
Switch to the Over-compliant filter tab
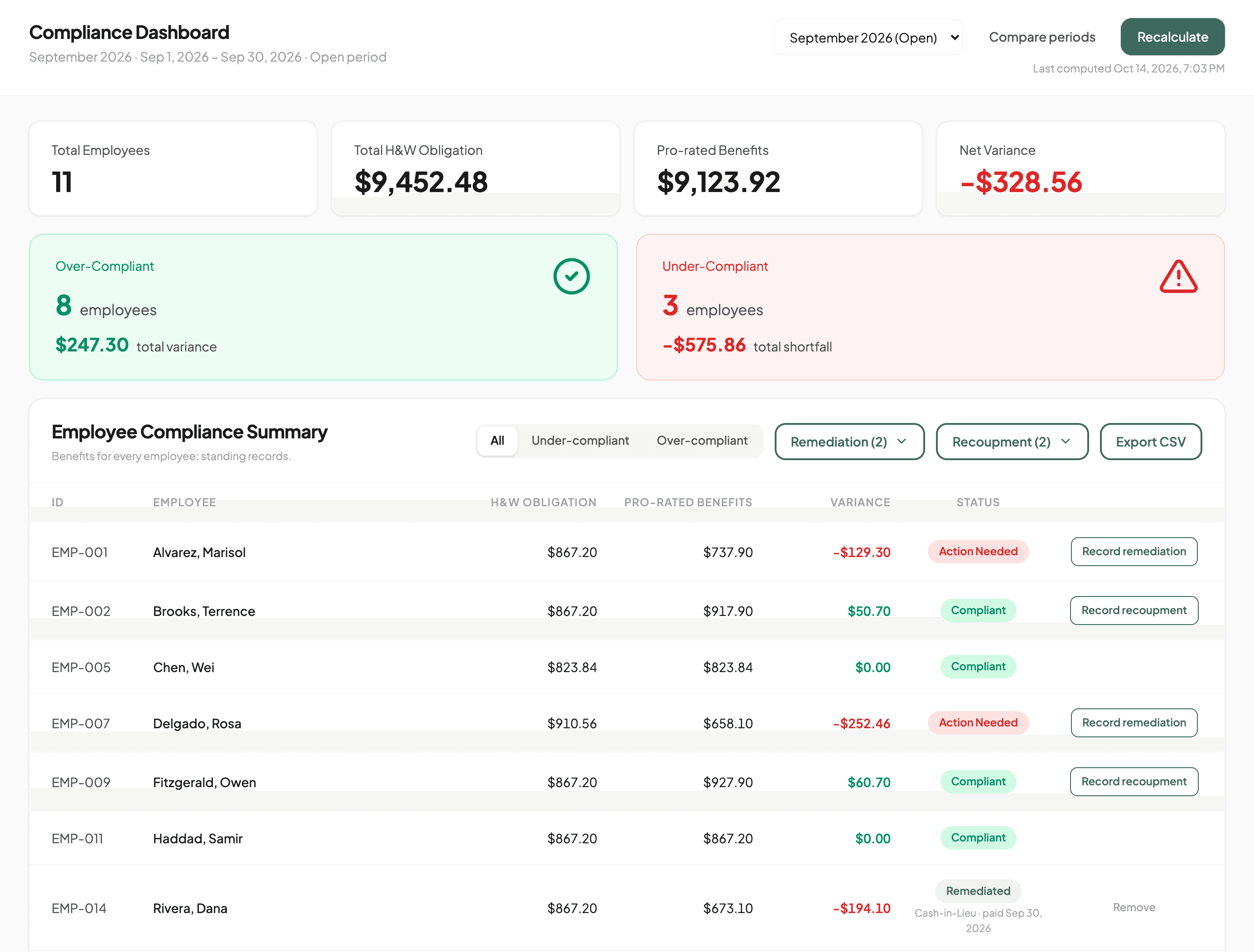[x=702, y=440]
